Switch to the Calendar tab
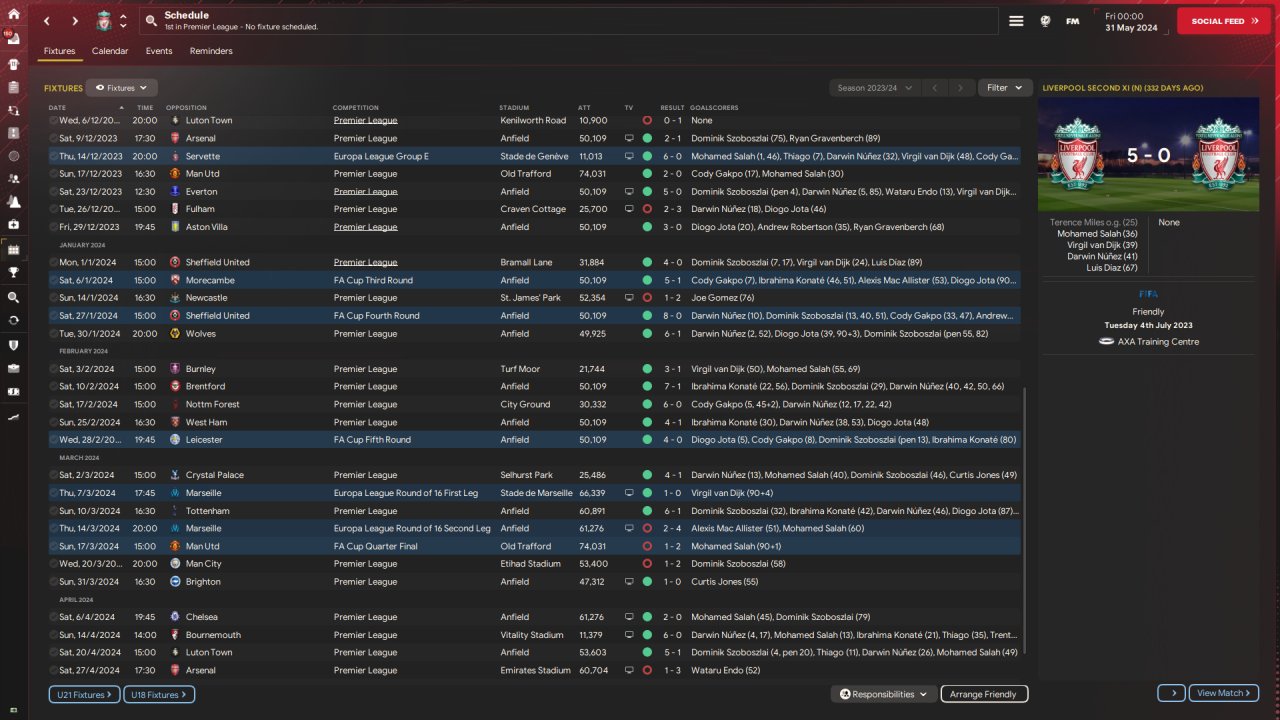The height and width of the screenshot is (720, 1280). 110,51
